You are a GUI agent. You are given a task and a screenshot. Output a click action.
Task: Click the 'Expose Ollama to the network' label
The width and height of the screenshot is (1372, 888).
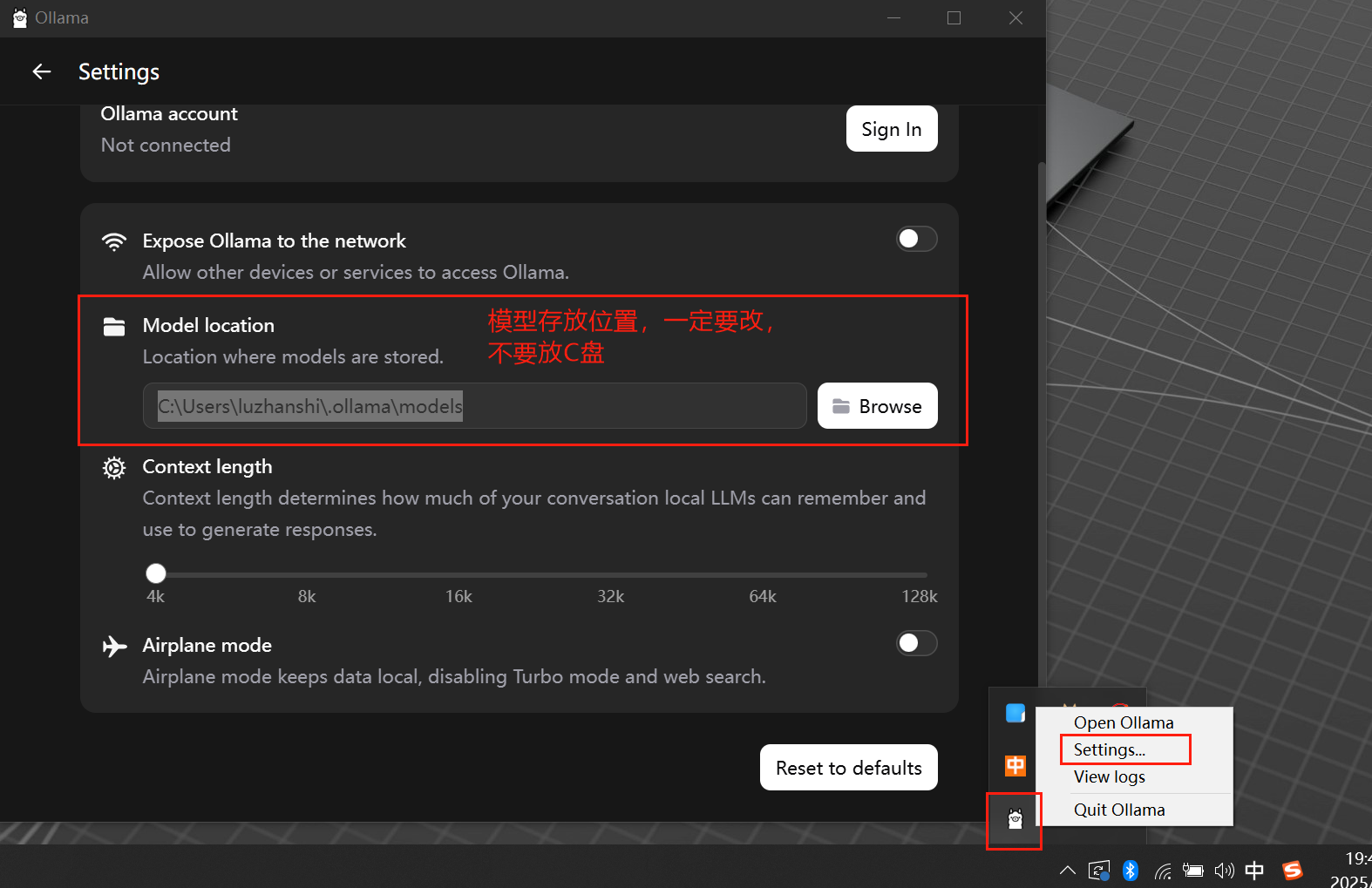pos(275,241)
